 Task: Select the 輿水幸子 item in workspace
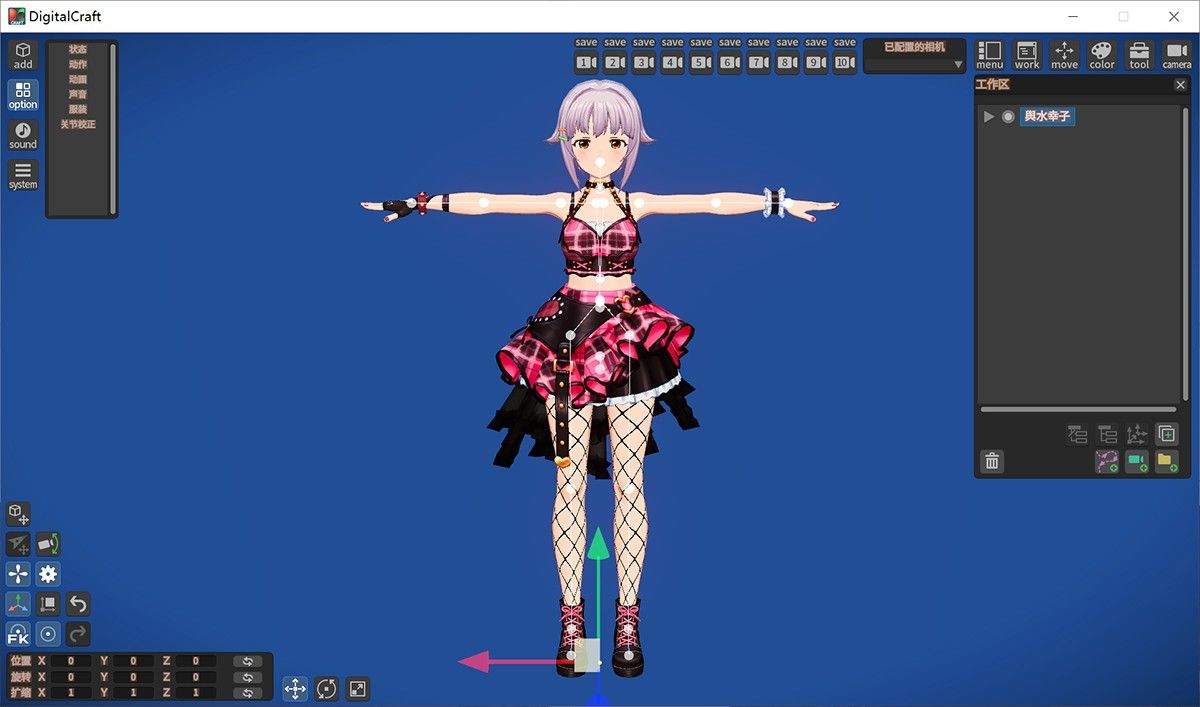pyautogui.click(x=1047, y=117)
